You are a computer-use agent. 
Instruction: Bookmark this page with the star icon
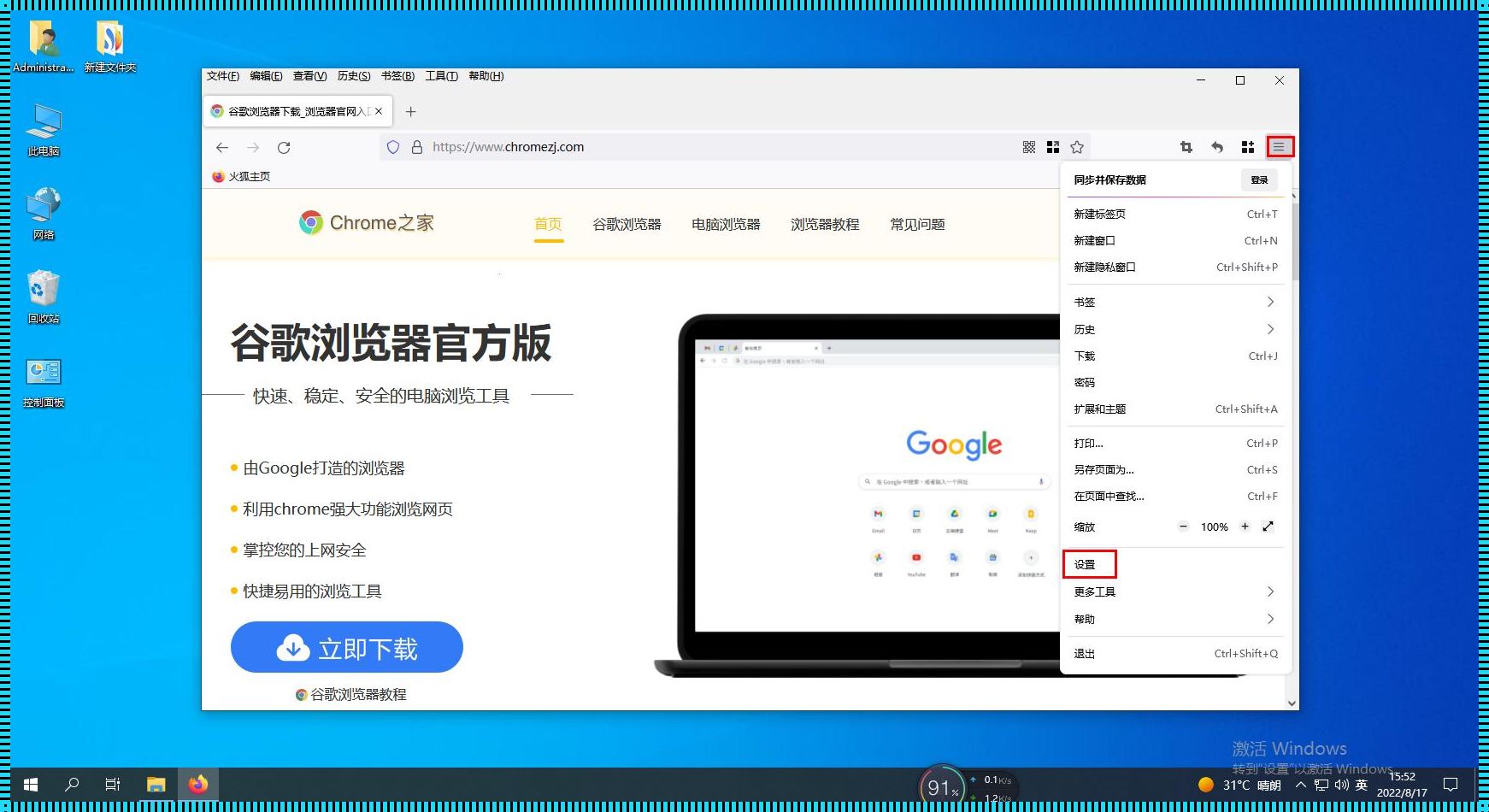(1077, 147)
